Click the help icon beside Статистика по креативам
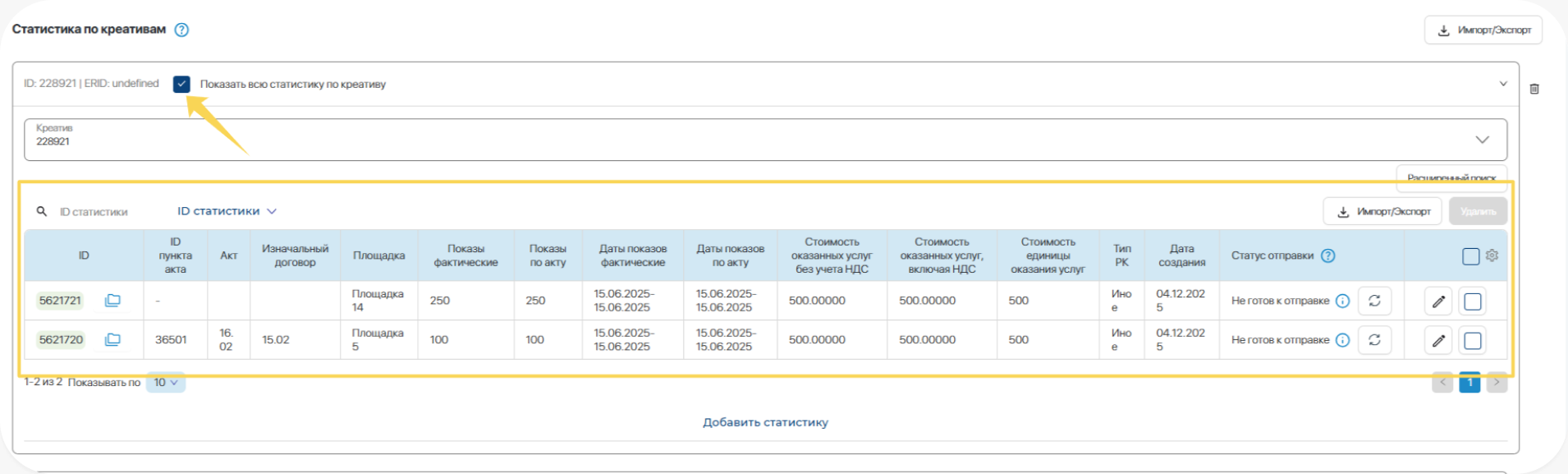The width and height of the screenshot is (1568, 474). click(181, 30)
